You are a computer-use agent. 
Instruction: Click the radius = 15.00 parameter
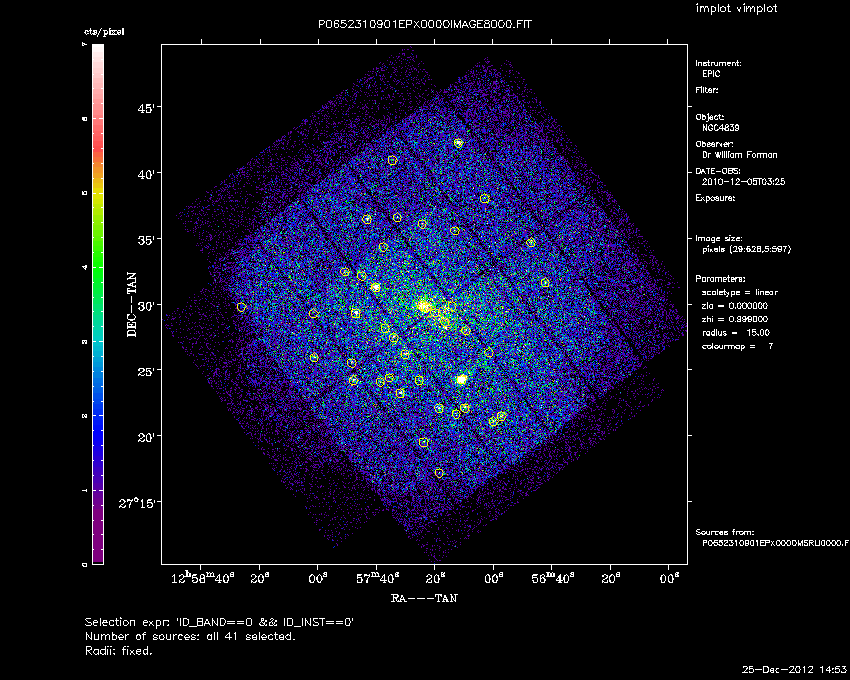click(736, 332)
